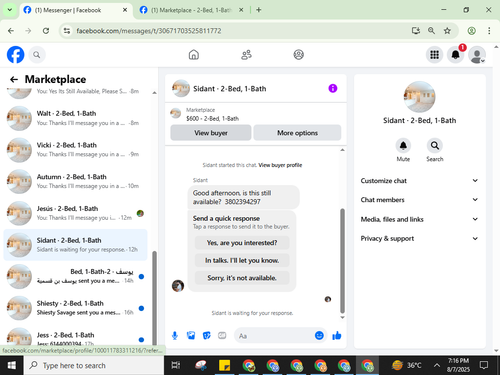Open the notifications bell

tap(456, 55)
